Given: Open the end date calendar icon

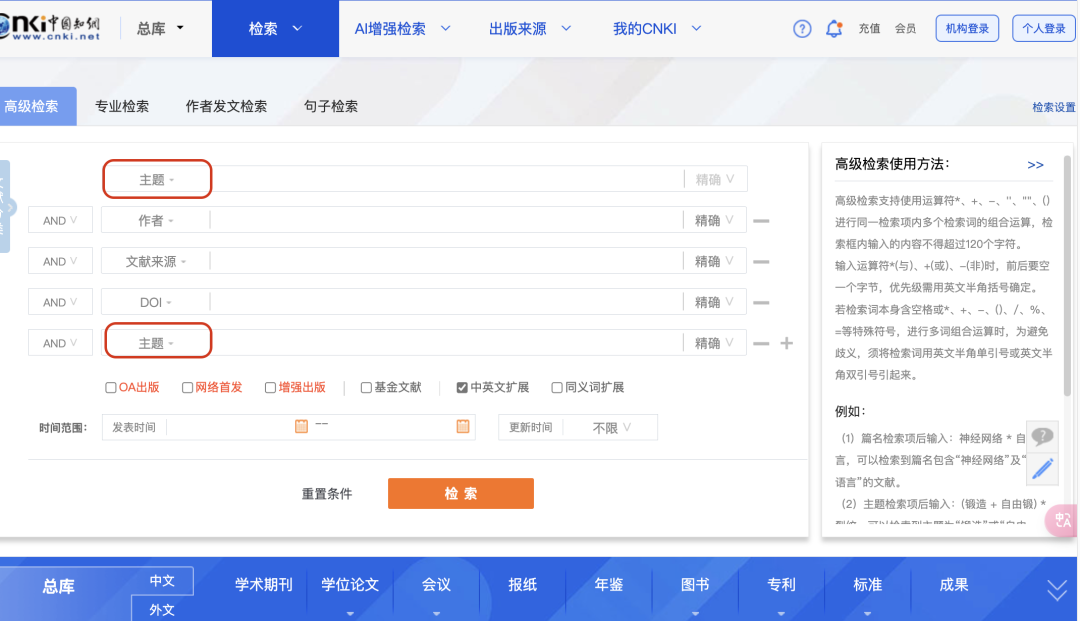Looking at the screenshot, I should pyautogui.click(x=463, y=427).
